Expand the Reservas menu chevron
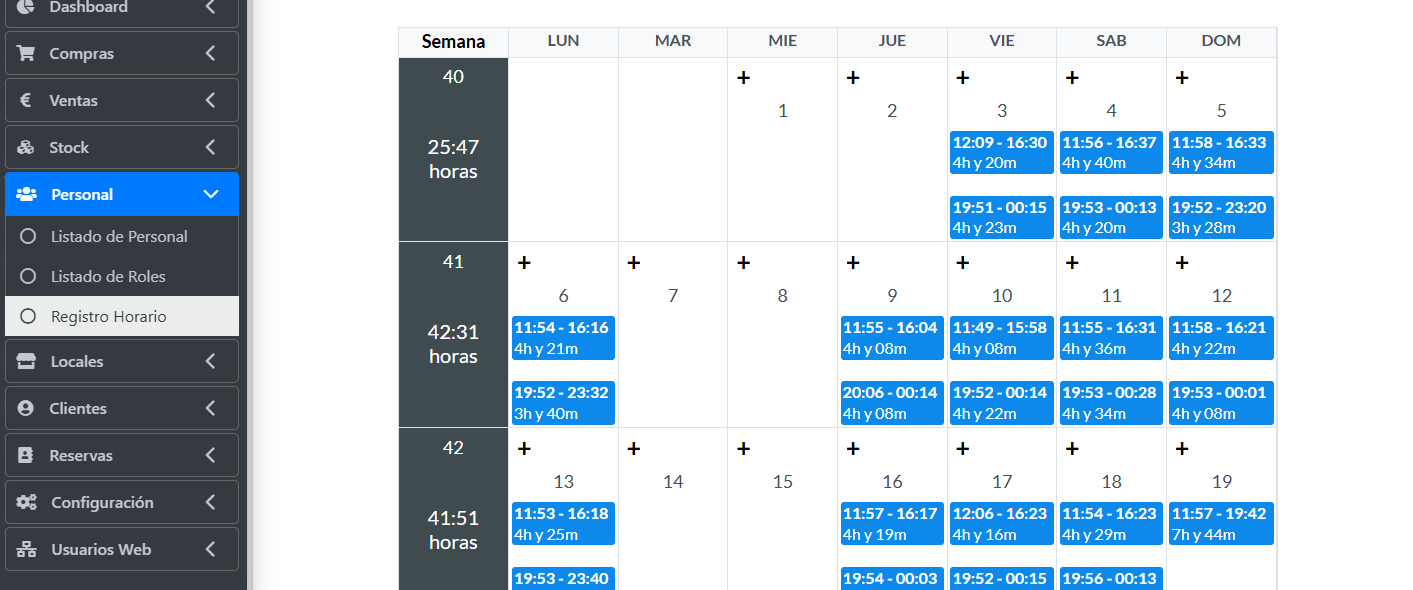The height and width of the screenshot is (590, 1413). [210, 455]
